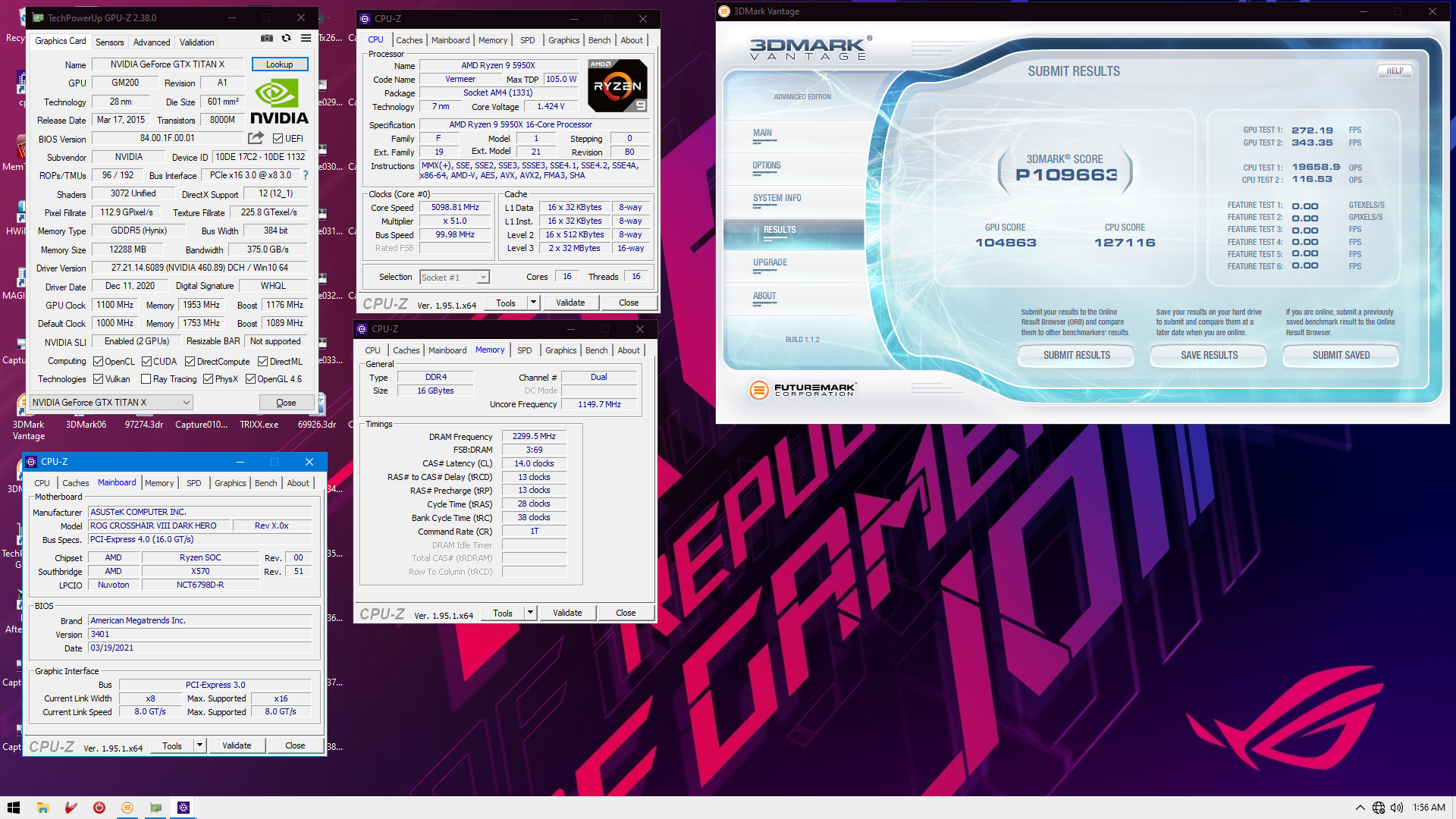Click the GPU Name field NVIDIA GeForce GTX TITAN X
1456x819 pixels.
[168, 64]
